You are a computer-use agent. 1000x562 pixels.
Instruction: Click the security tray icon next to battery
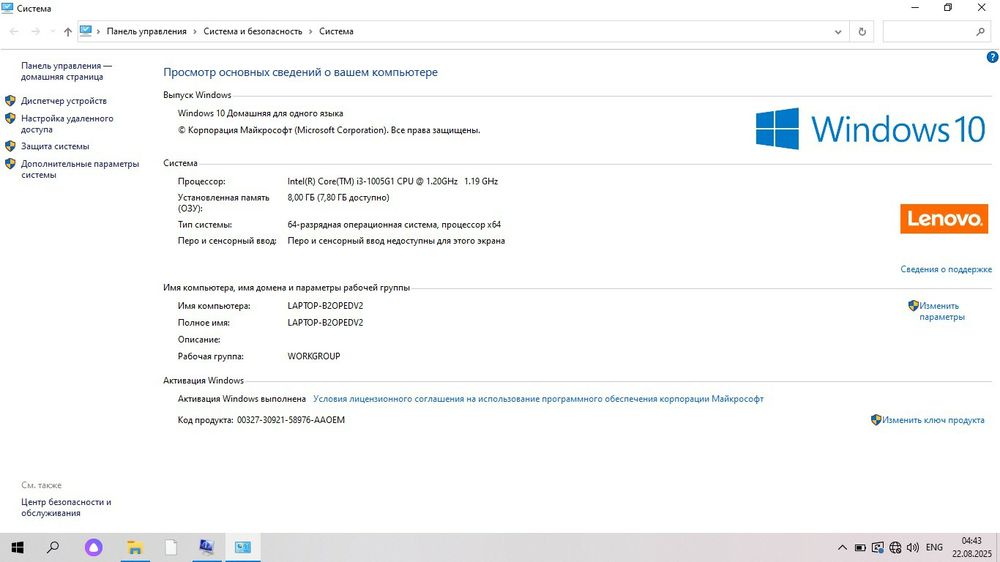[x=878, y=547]
